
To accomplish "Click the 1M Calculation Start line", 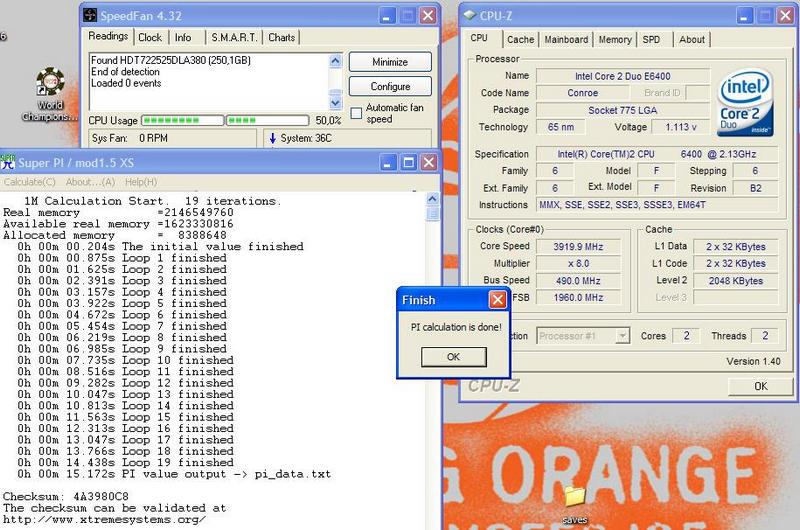I will tap(153, 201).
